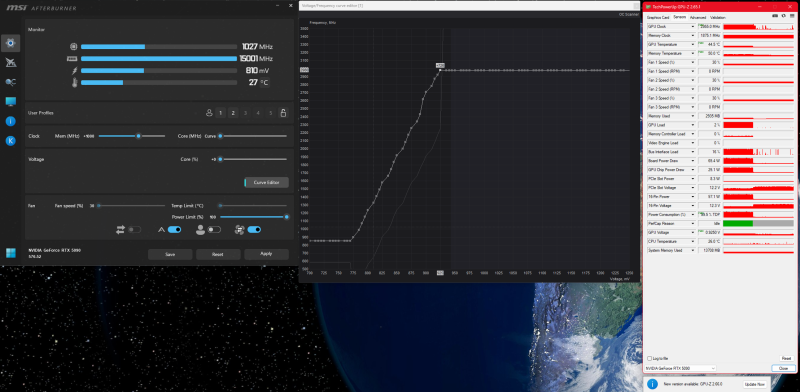Open GPU-Z hamburger menu icon
The width and height of the screenshot is (800, 392).
791,17
